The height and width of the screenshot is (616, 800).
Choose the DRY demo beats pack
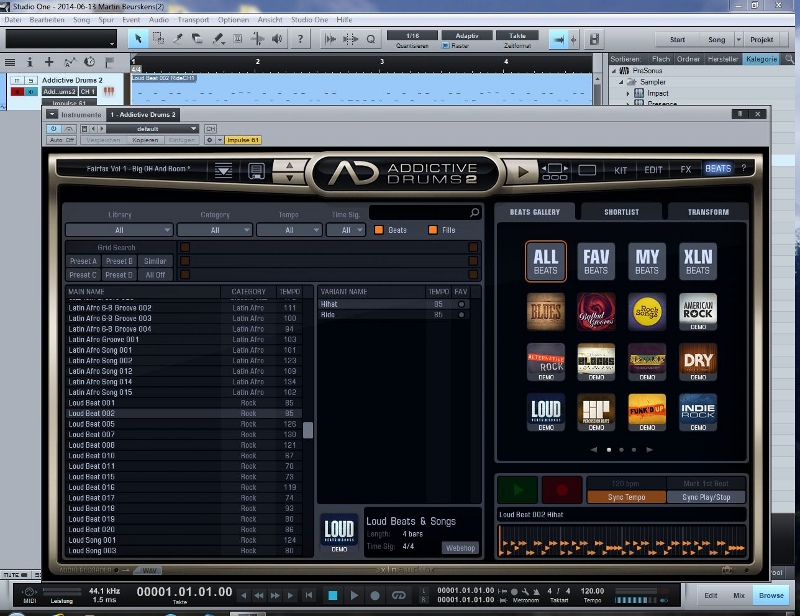pyautogui.click(x=698, y=361)
